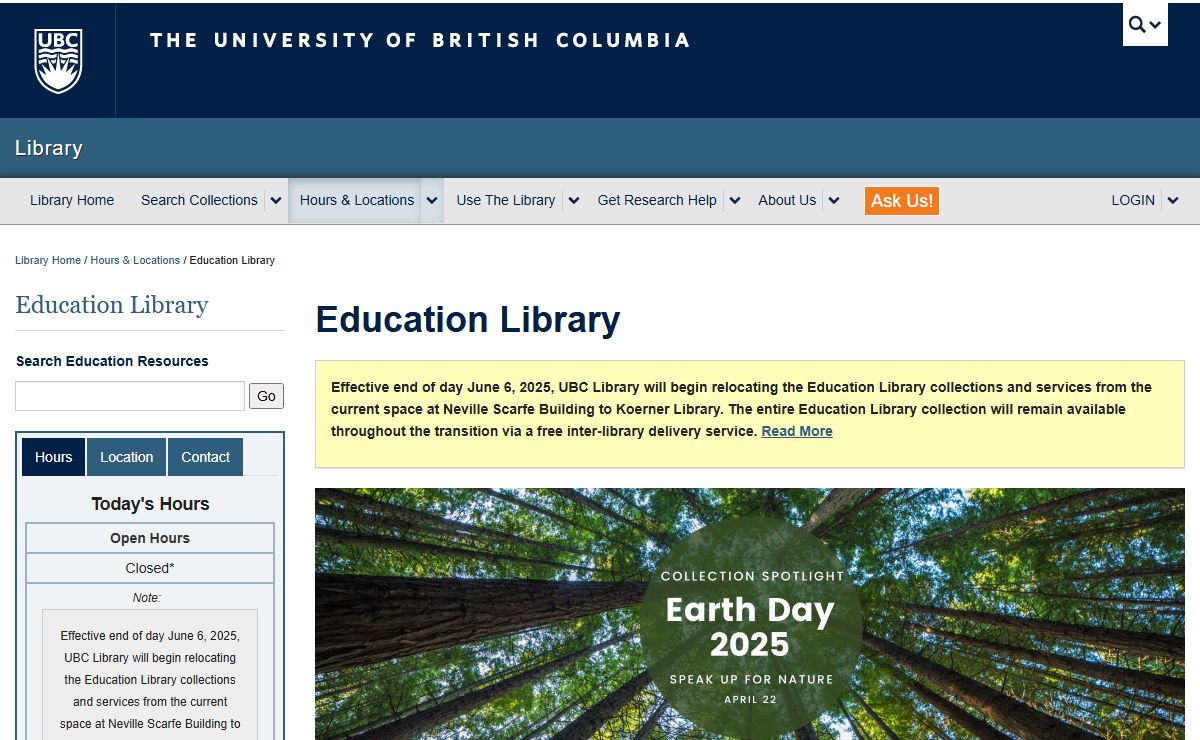
Task: Focus the Search Education Resources input field
Action: [130, 396]
